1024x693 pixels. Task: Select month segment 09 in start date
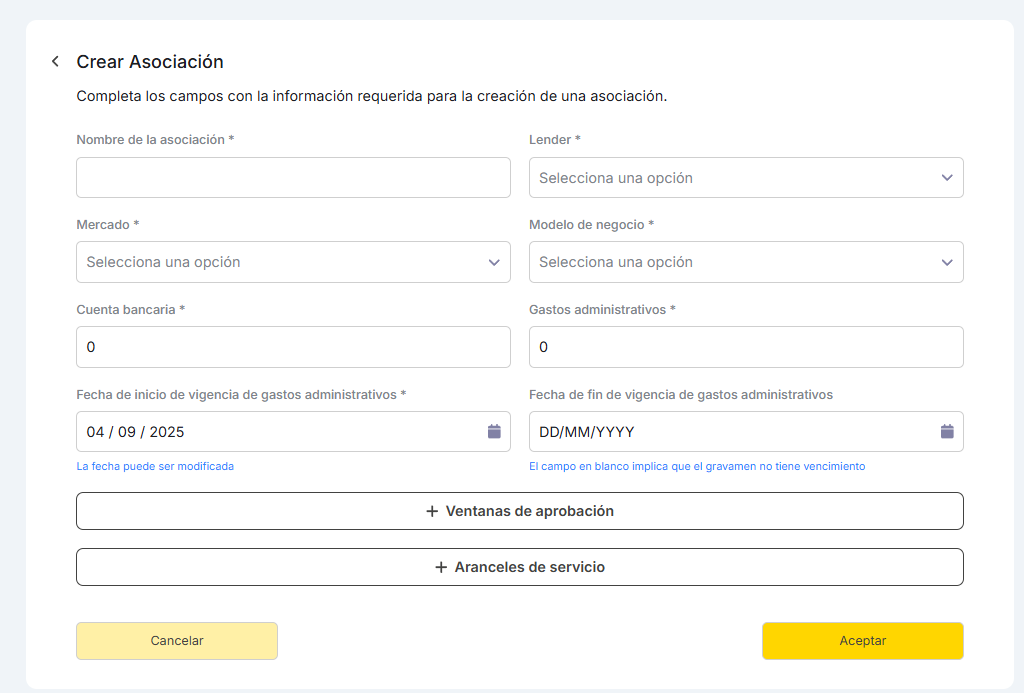click(x=127, y=432)
